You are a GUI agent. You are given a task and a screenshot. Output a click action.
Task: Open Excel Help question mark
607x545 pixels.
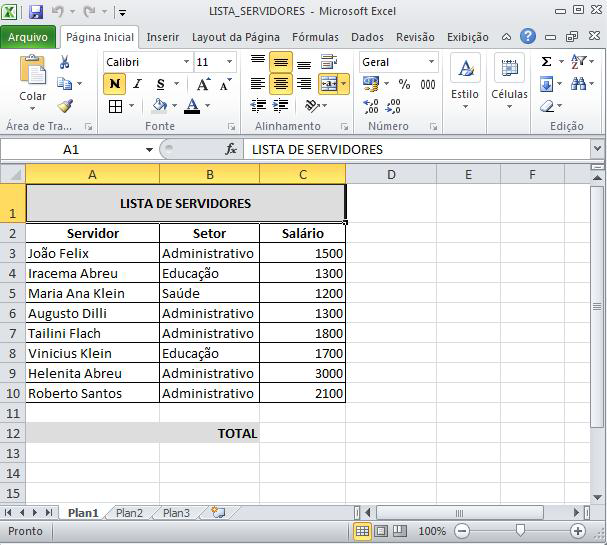click(x=528, y=36)
